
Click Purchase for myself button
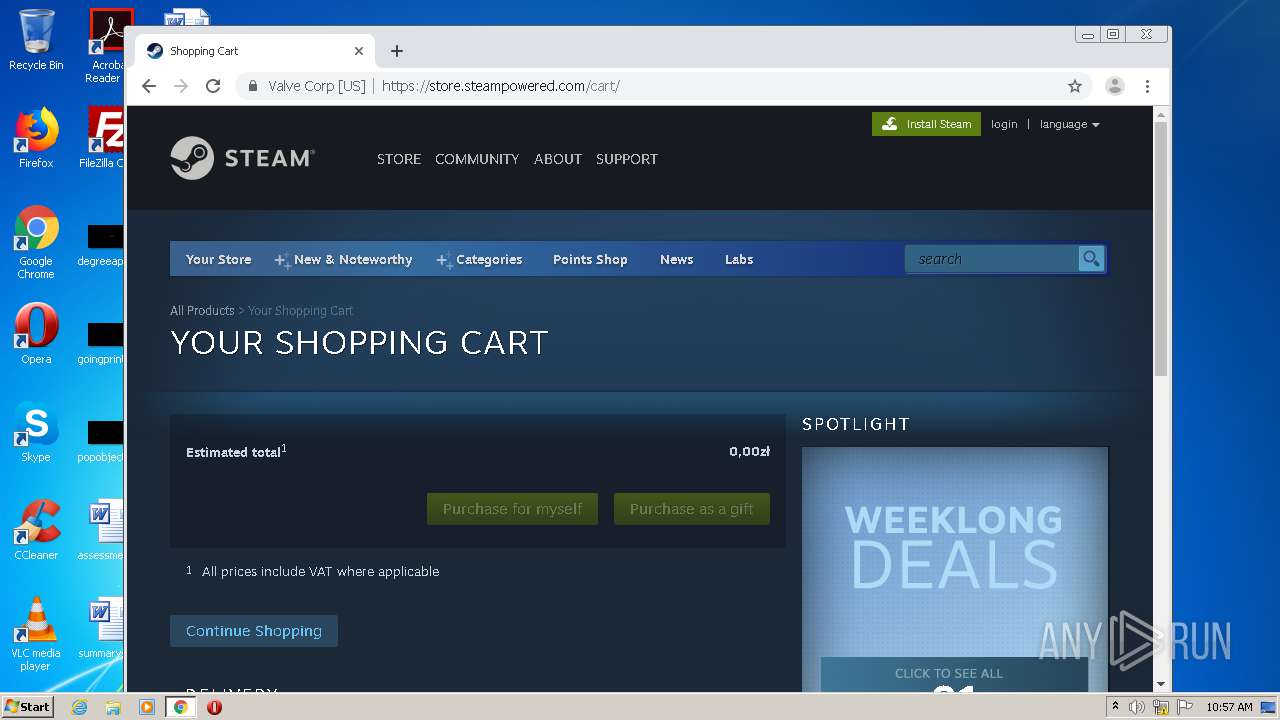click(x=512, y=509)
